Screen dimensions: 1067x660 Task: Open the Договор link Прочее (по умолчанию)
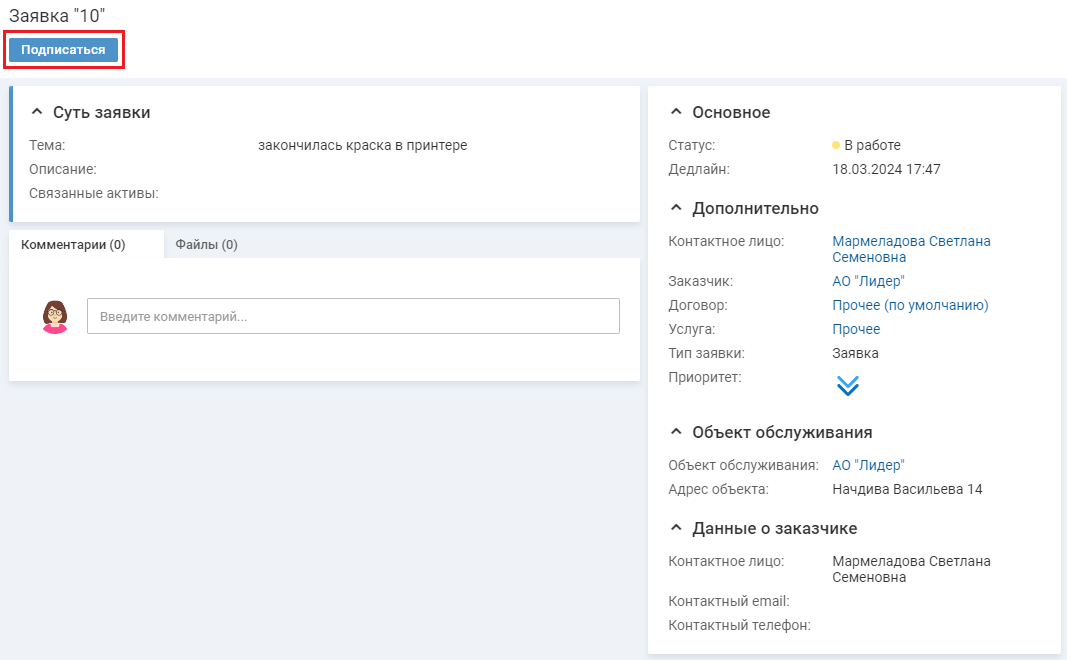point(910,305)
